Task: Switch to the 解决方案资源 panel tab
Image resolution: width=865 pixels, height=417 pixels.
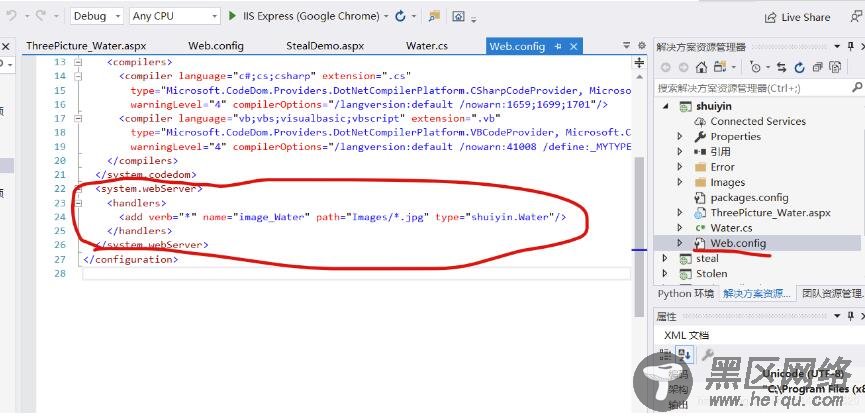Action: pos(757,293)
